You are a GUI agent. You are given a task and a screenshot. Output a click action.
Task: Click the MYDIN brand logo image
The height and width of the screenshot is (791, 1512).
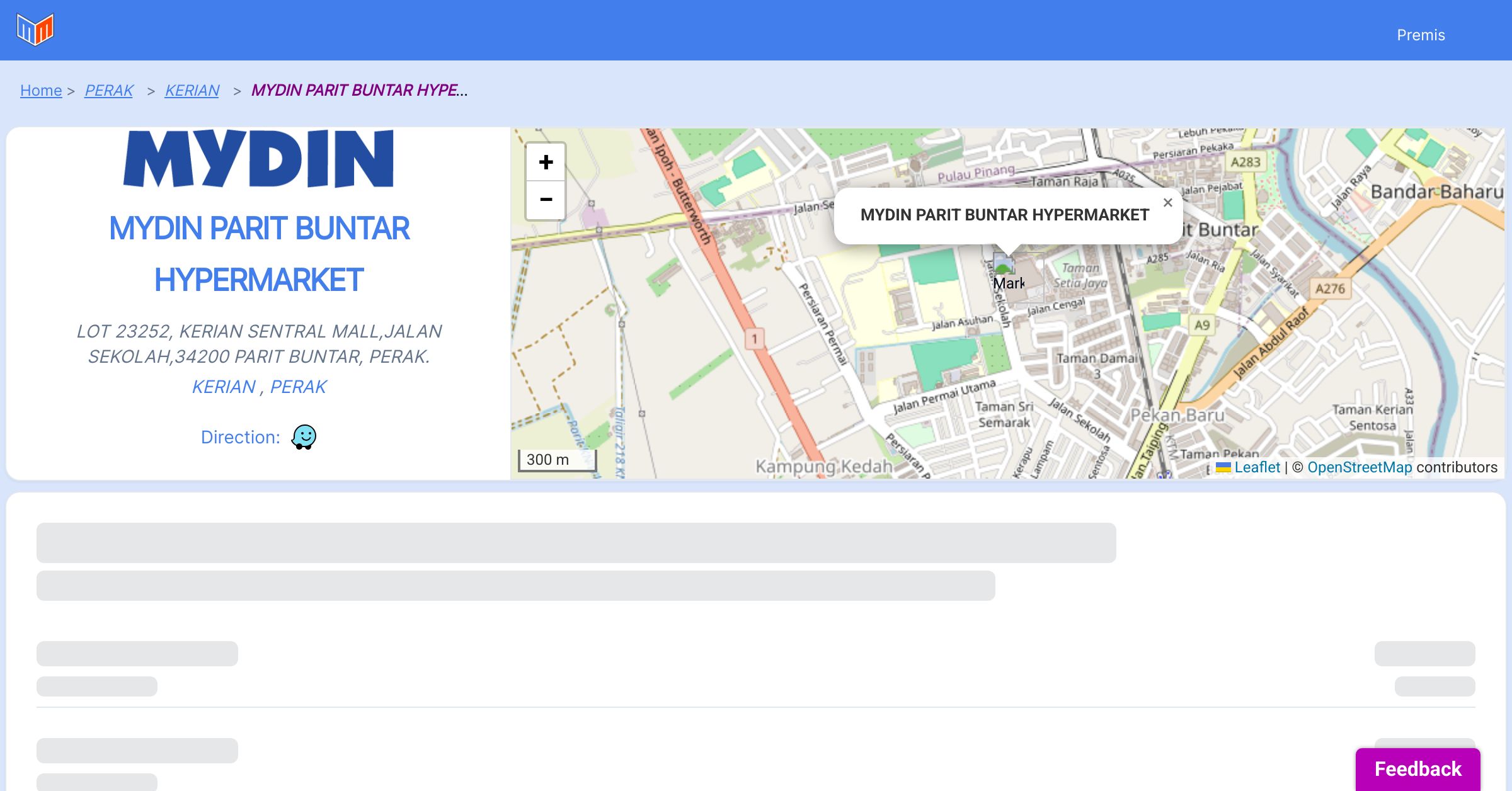click(259, 159)
